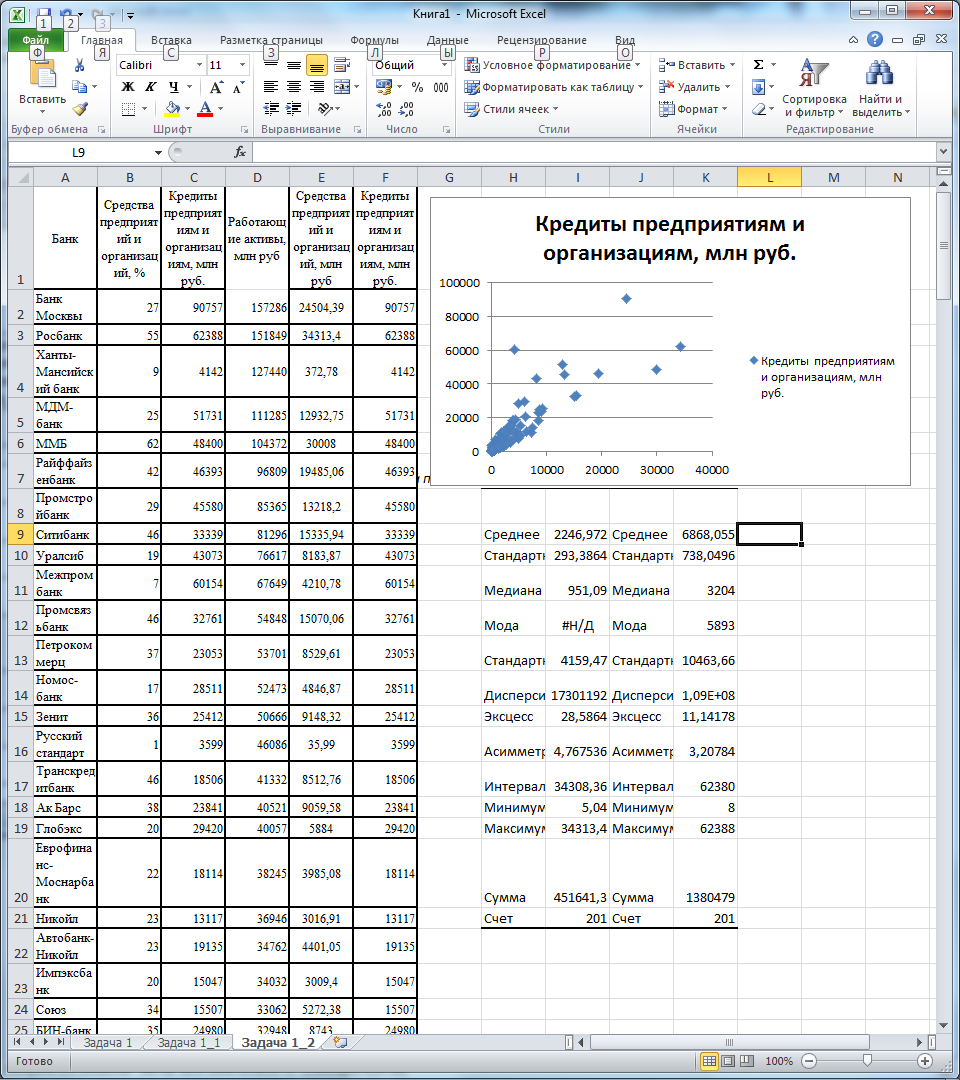Click the insert new worksheet tab icon

click(x=340, y=1042)
